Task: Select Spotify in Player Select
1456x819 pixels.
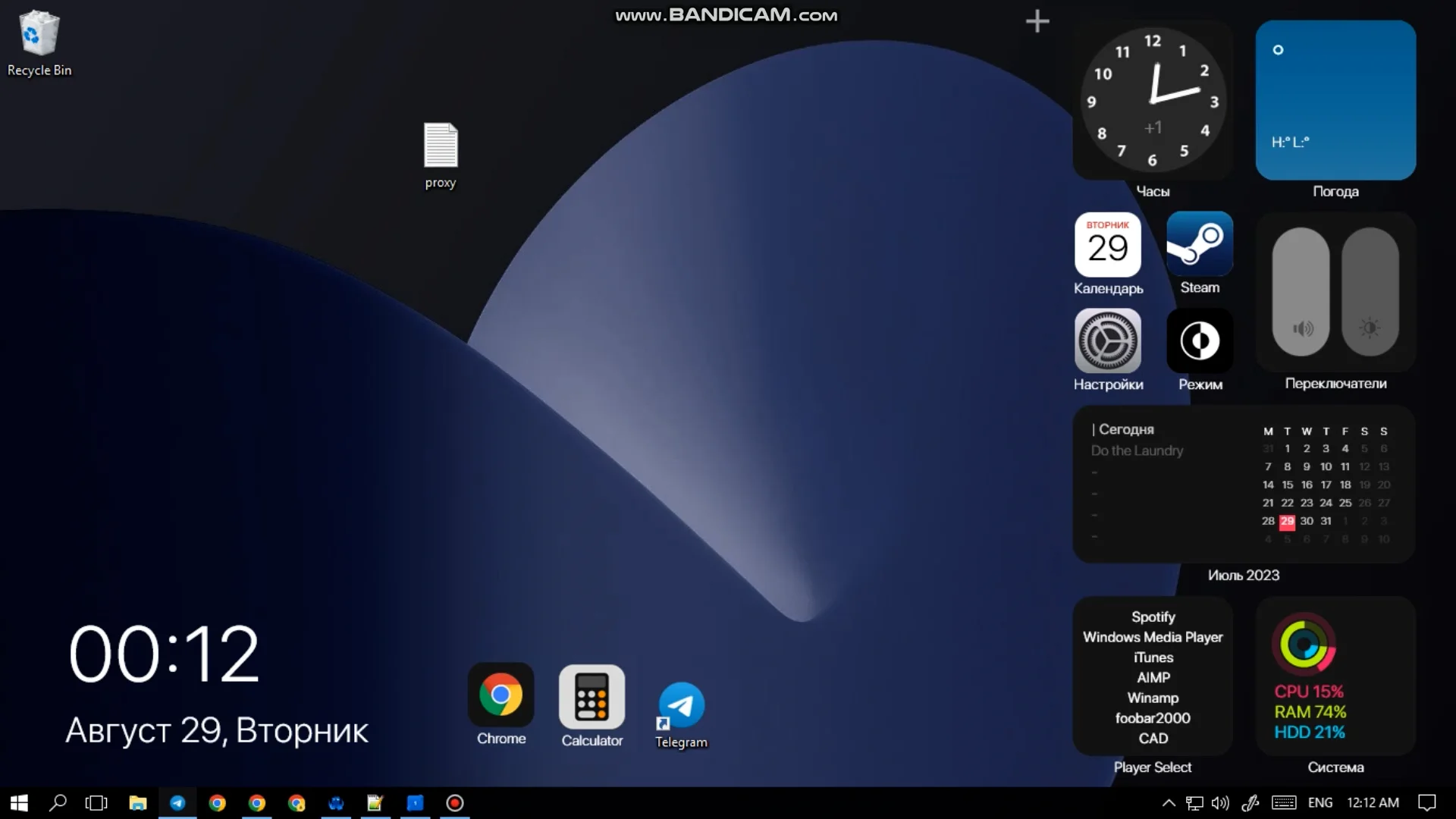Action: click(x=1153, y=617)
